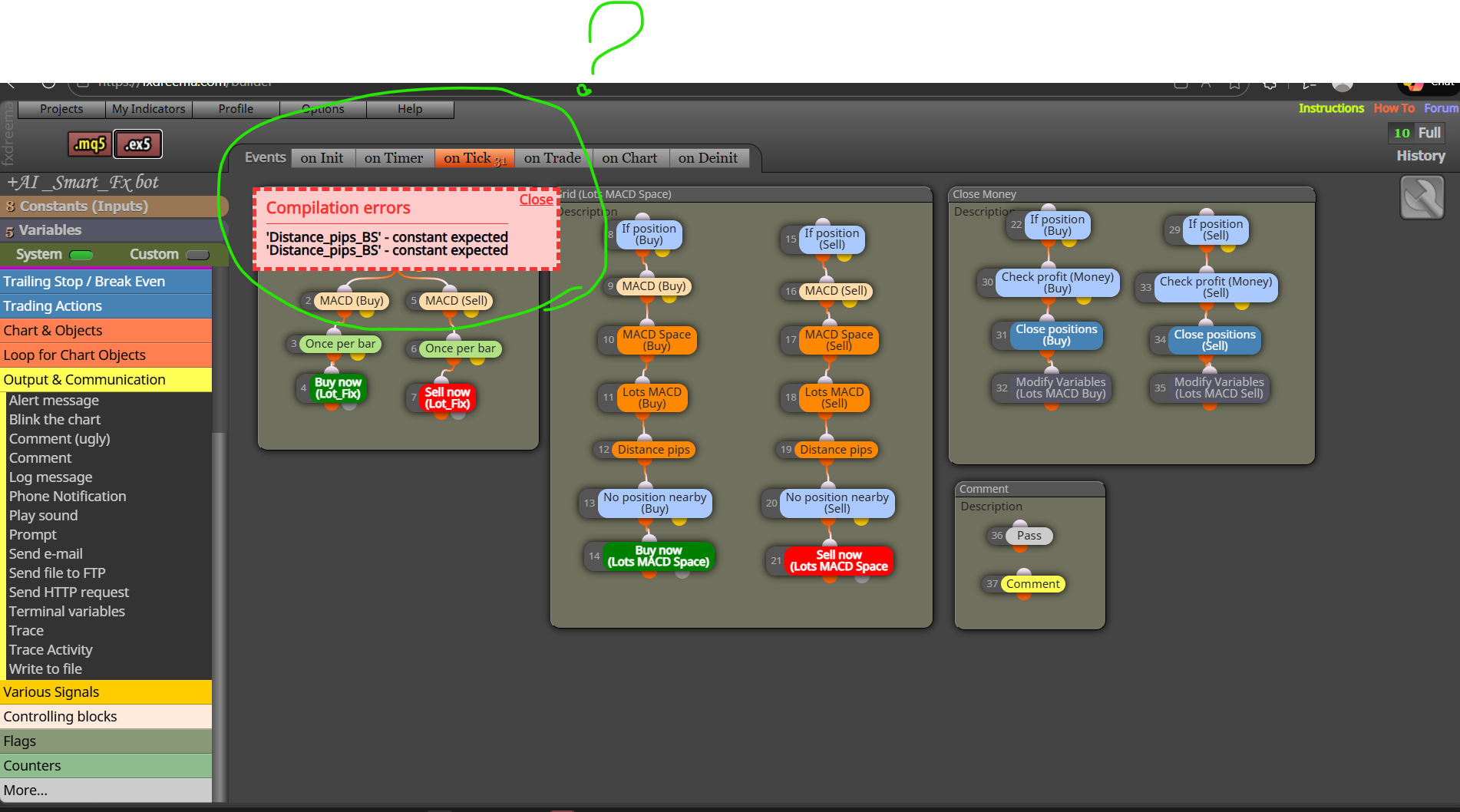Select Trace Activity block
Viewport: 1460px width, 812px height.
tap(51, 650)
